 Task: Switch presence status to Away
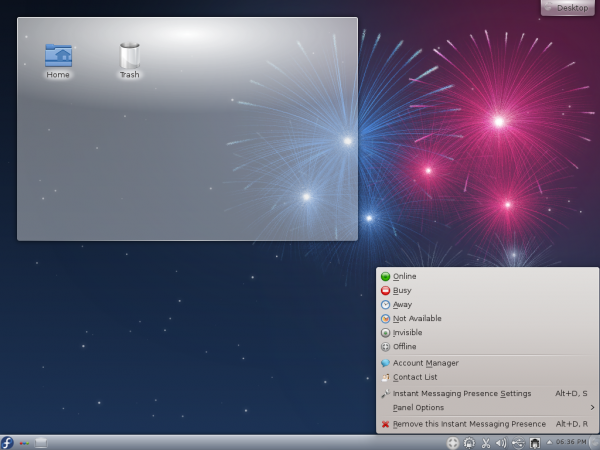click(402, 304)
